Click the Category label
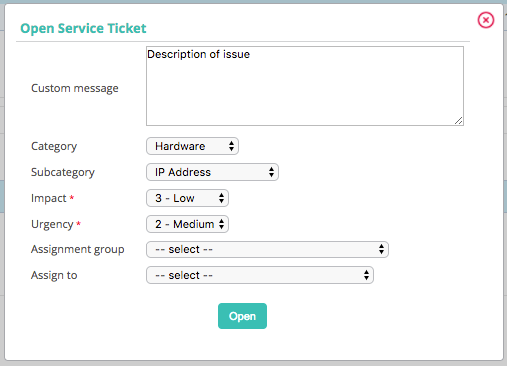The image size is (507, 366). pyautogui.click(x=54, y=146)
